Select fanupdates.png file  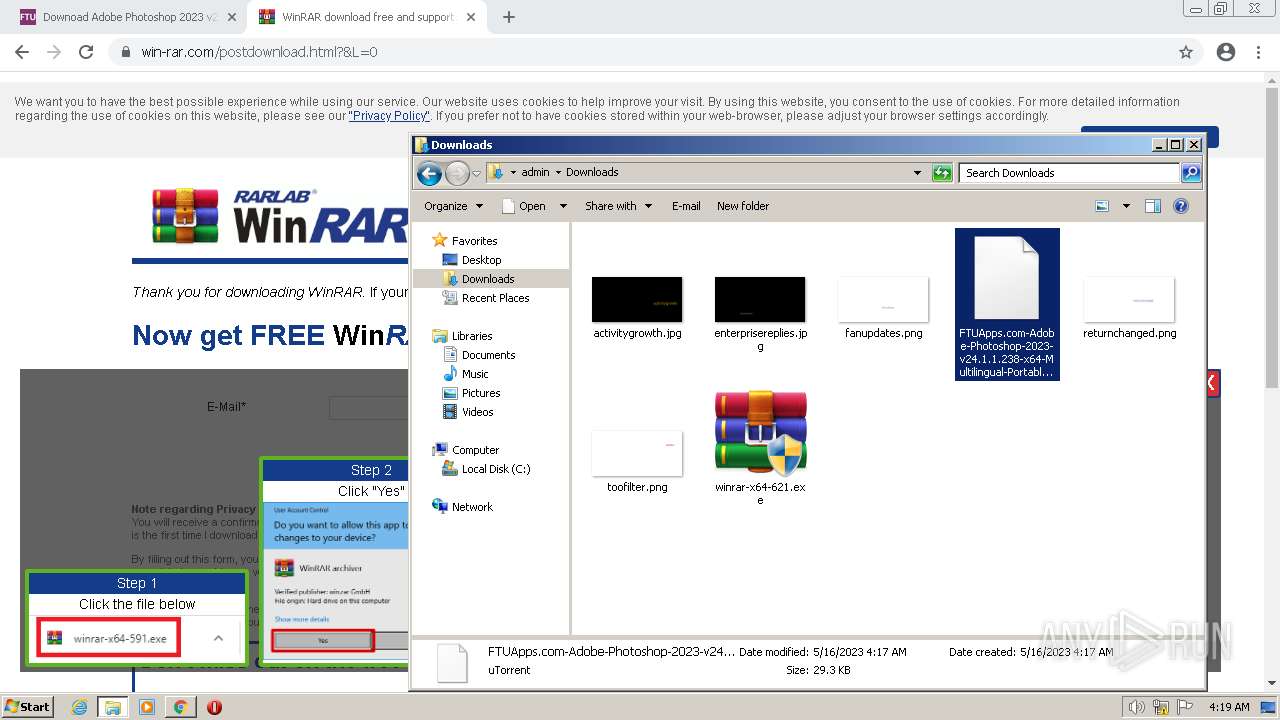883,308
